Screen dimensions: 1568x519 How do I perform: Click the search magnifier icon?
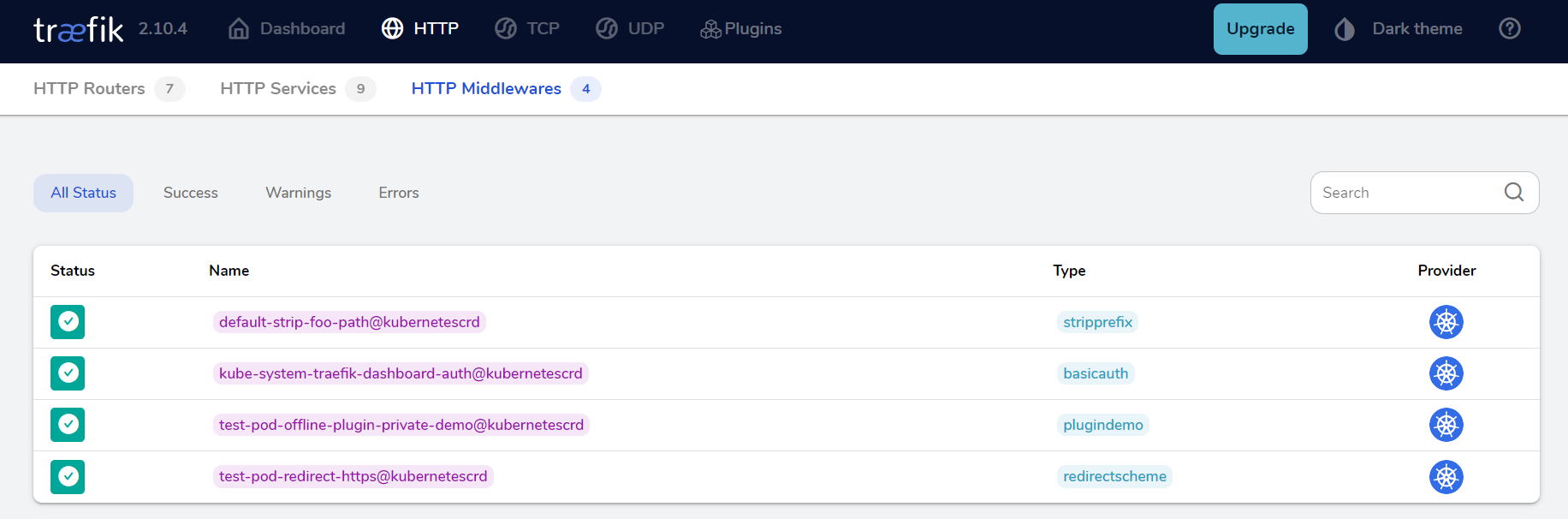1514,192
